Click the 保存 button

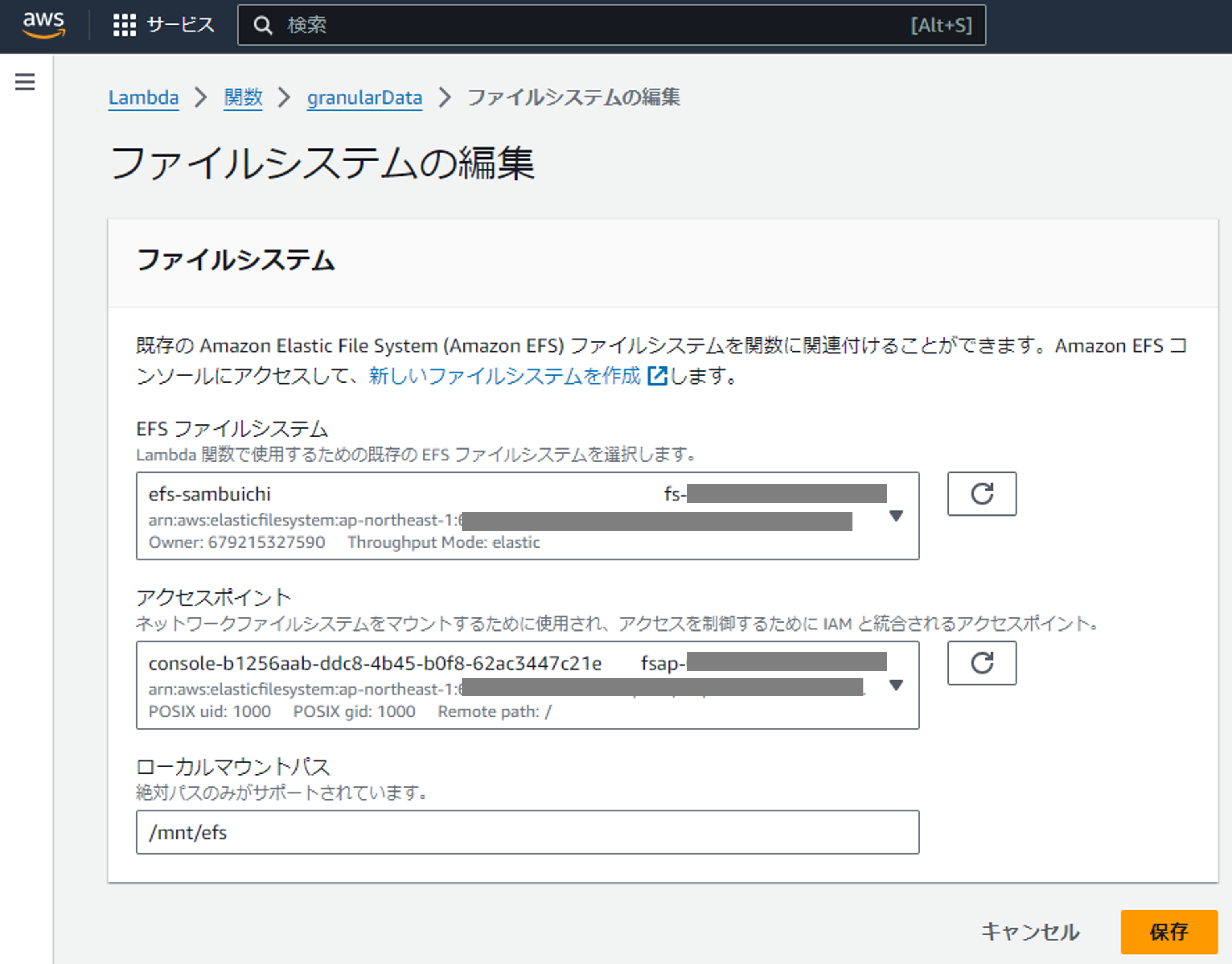1168,931
